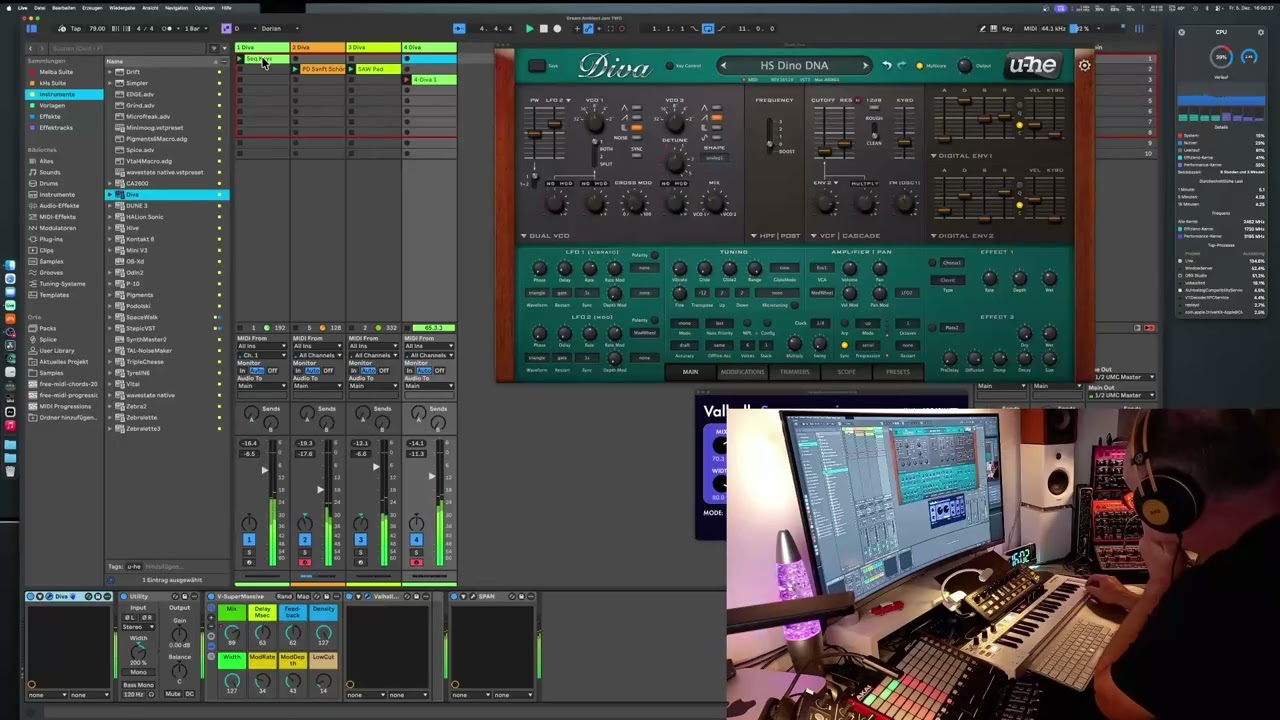Open the Bearbeiten menu

click(64, 7)
